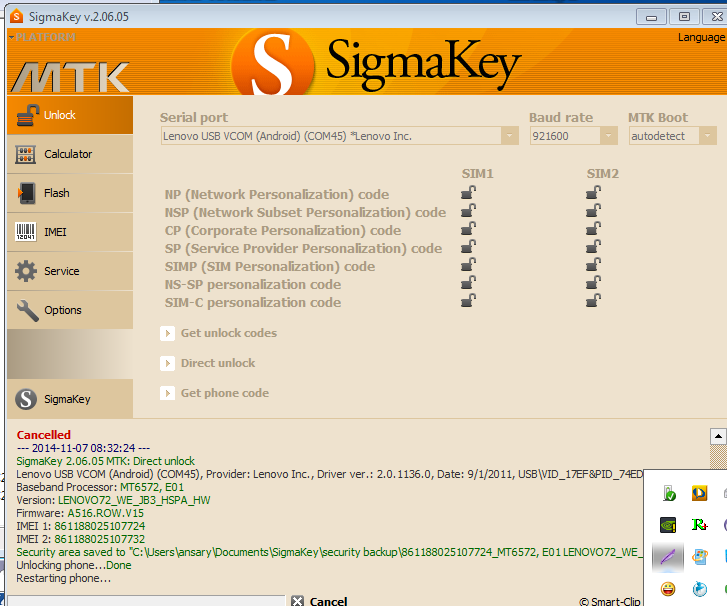This screenshot has width=727, height=606.
Task: Cancel the current operation
Action: (319, 601)
